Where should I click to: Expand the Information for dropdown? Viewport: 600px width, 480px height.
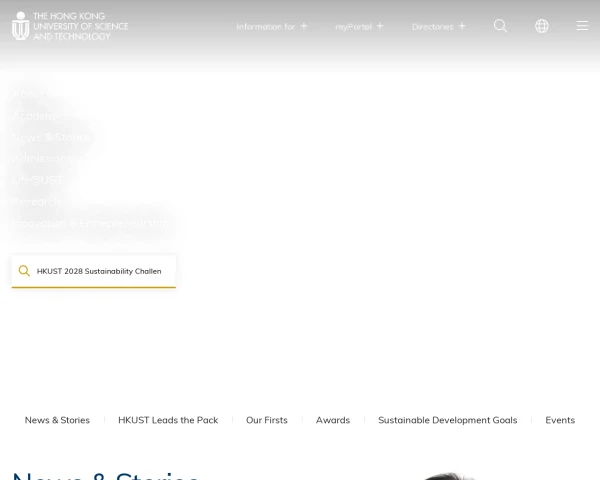pos(272,26)
